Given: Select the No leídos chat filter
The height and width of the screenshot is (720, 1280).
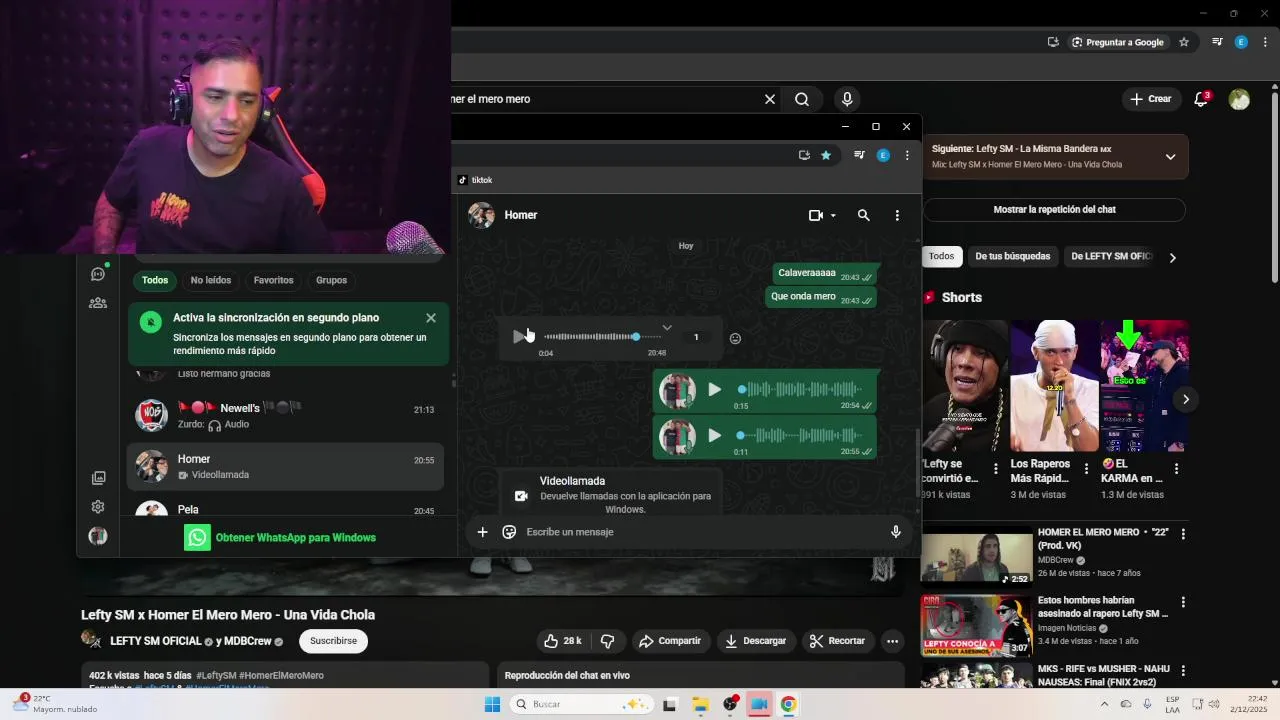Looking at the screenshot, I should pyautogui.click(x=211, y=280).
